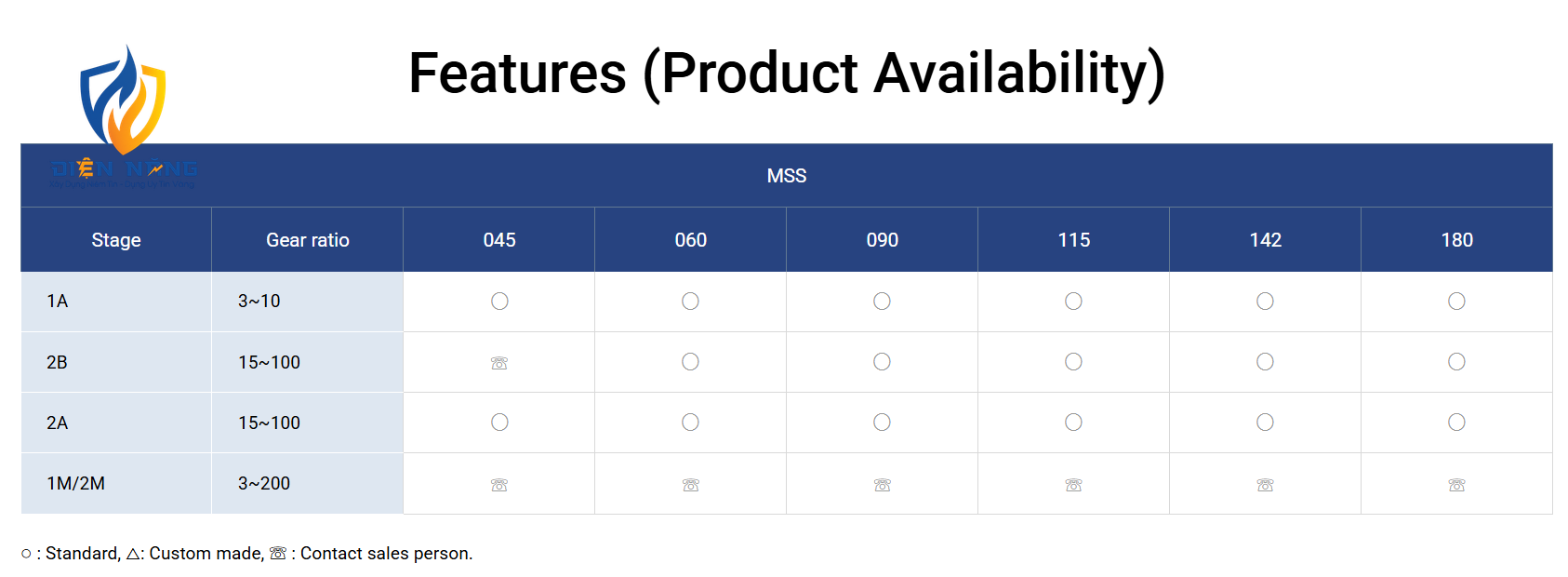Screen dimensions: 1568x577
Task: Click the phone icon for 1M/2M 115
Action: tap(1074, 485)
